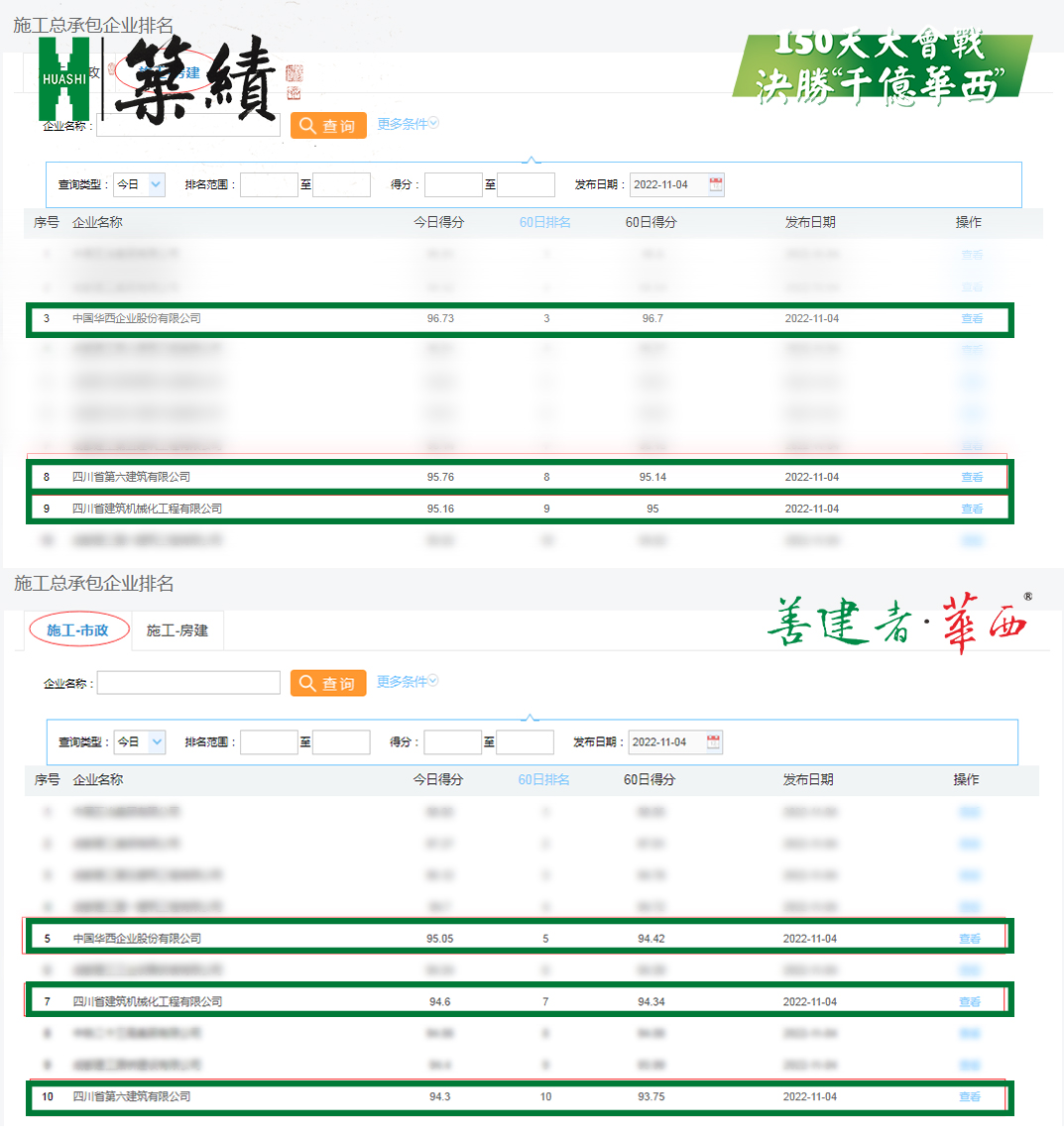The height and width of the screenshot is (1136, 1064).
Task: Click the orange 查询 button in the upper panel
Action: [x=328, y=125]
